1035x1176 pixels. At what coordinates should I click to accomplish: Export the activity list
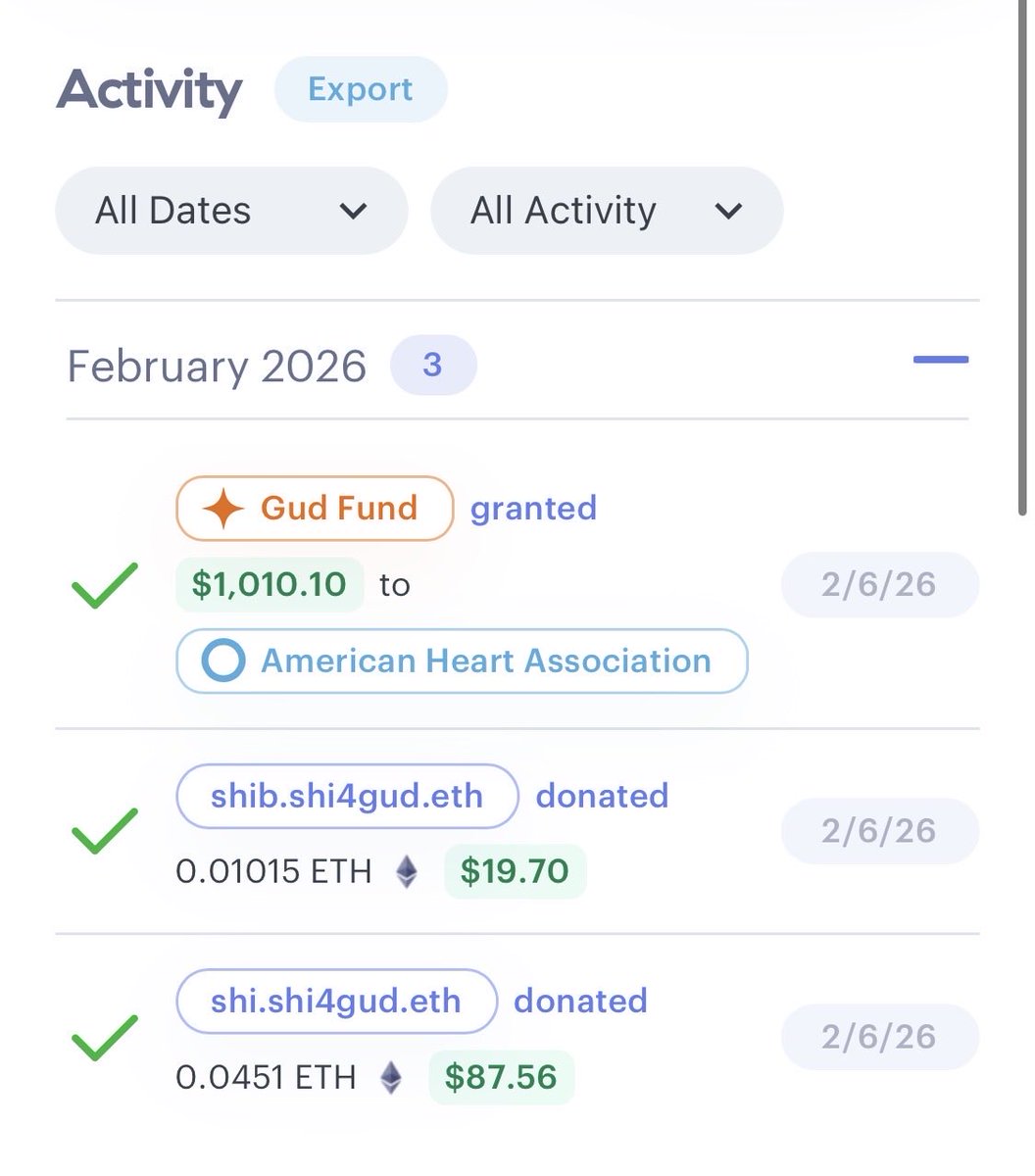pos(360,89)
